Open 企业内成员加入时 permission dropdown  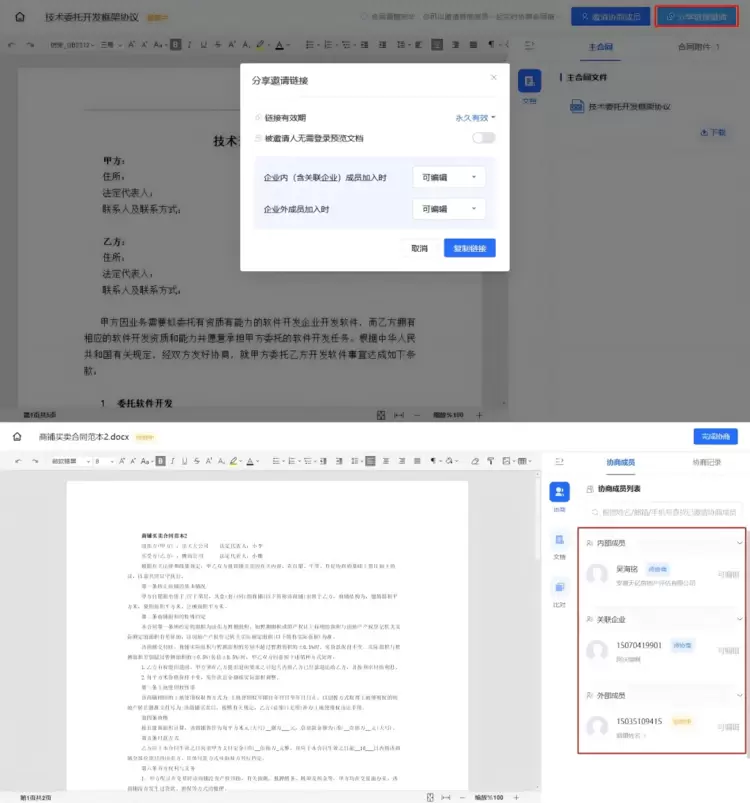[x=448, y=177]
